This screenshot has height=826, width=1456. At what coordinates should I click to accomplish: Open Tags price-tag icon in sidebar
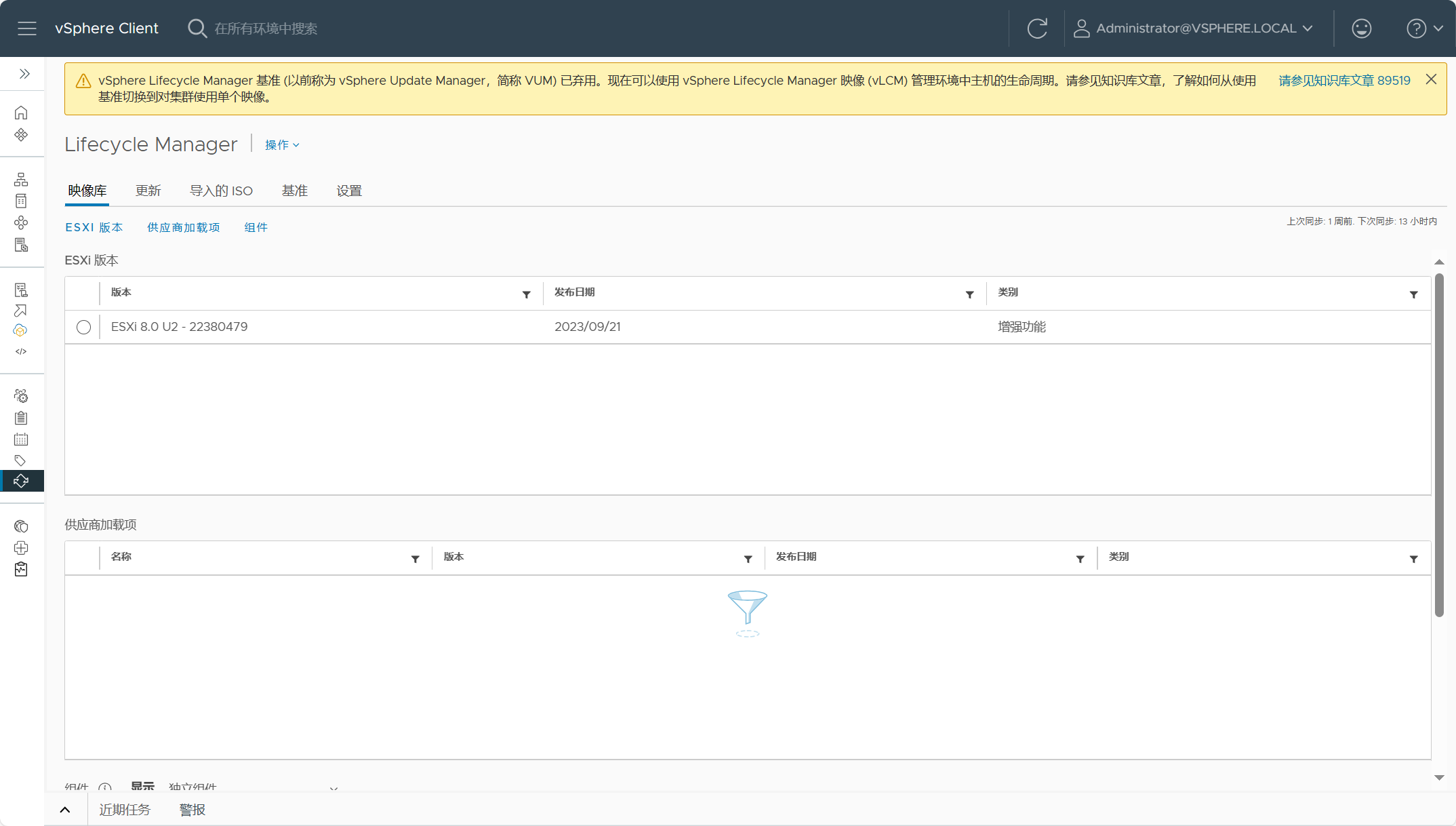coord(20,460)
